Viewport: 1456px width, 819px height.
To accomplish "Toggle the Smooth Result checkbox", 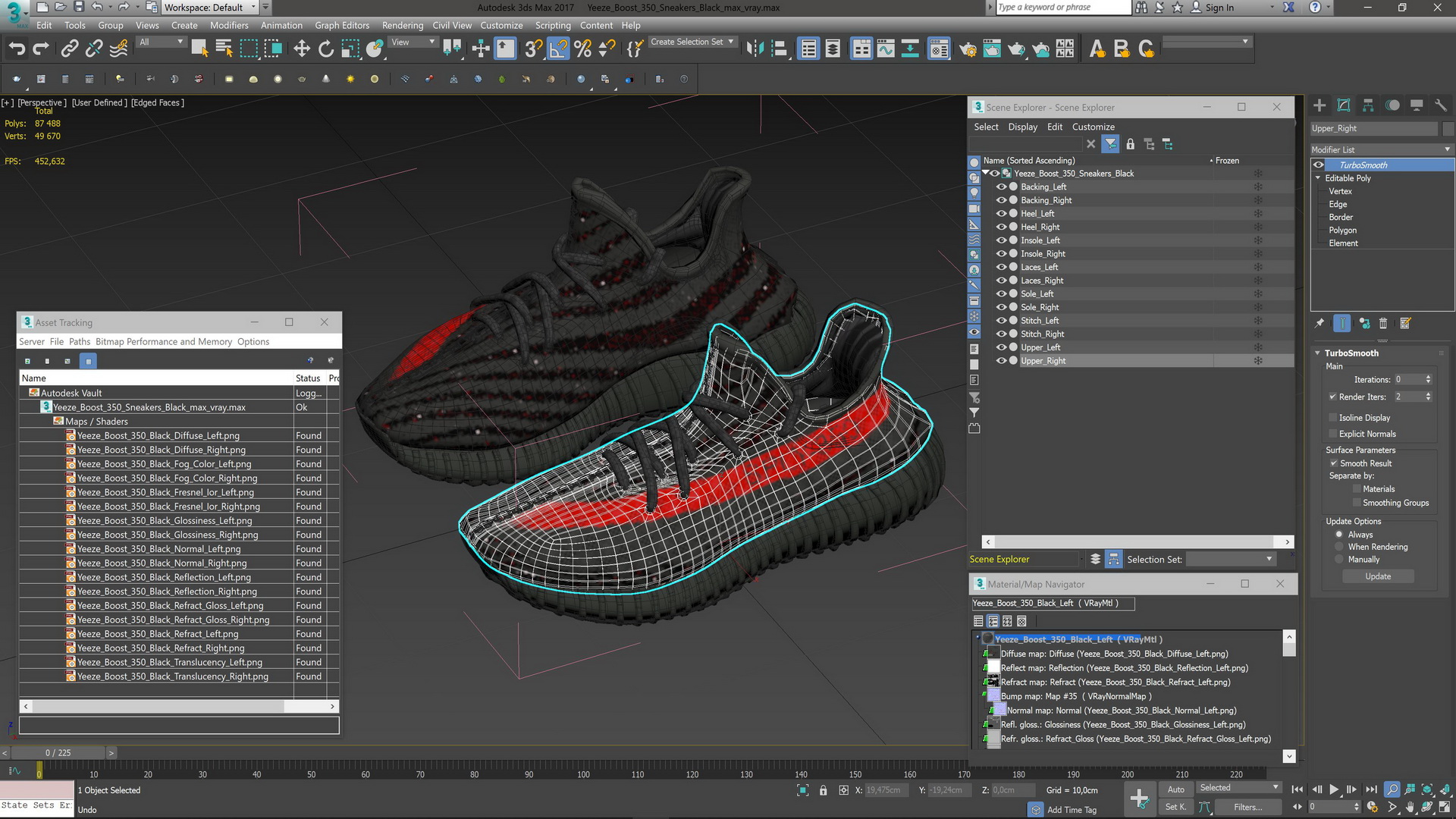I will pos(1333,463).
